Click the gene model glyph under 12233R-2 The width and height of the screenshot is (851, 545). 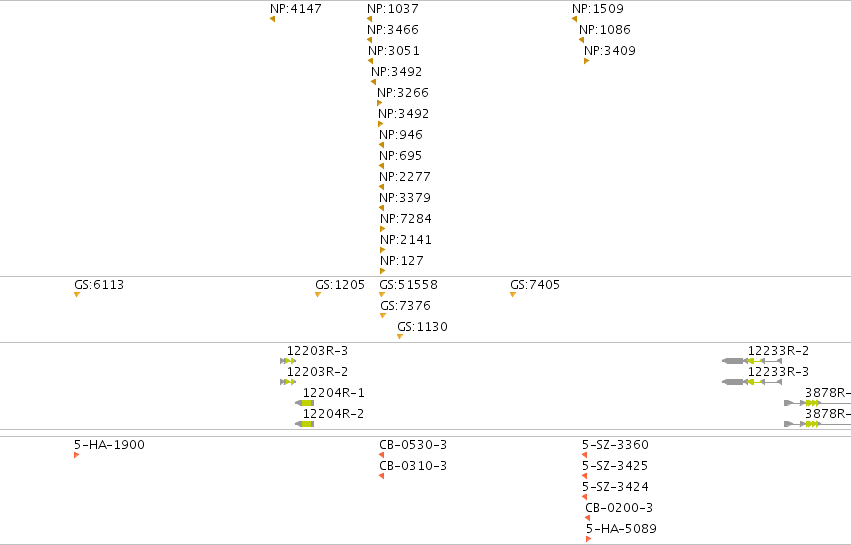point(752,361)
